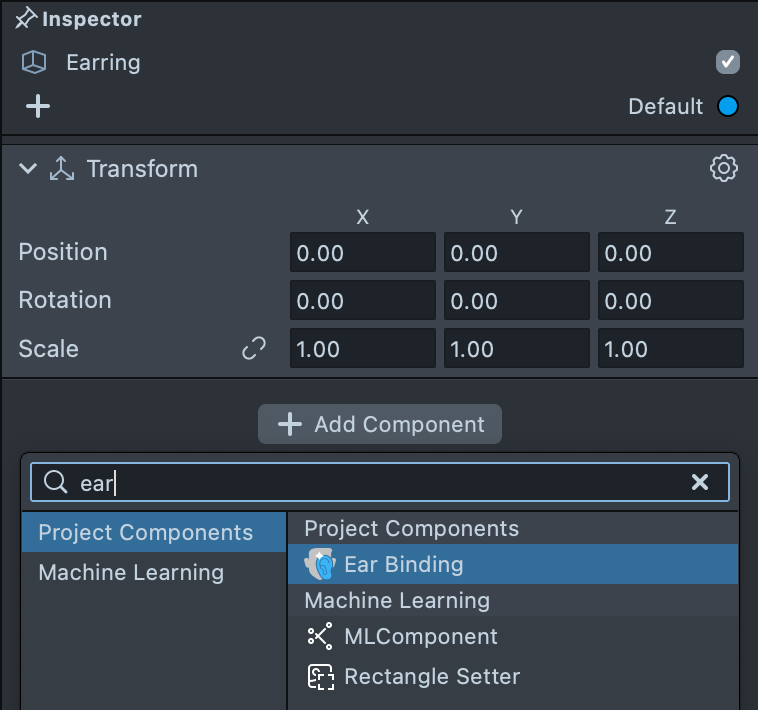Screen dimensions: 758x710
Task: Choose Ear Binding from results
Action: click(x=404, y=564)
